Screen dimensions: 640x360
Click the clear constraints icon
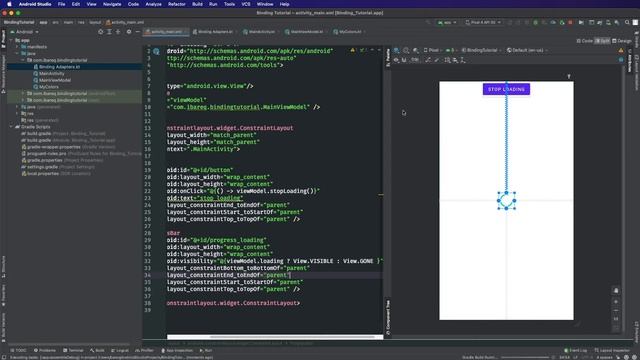(428, 60)
